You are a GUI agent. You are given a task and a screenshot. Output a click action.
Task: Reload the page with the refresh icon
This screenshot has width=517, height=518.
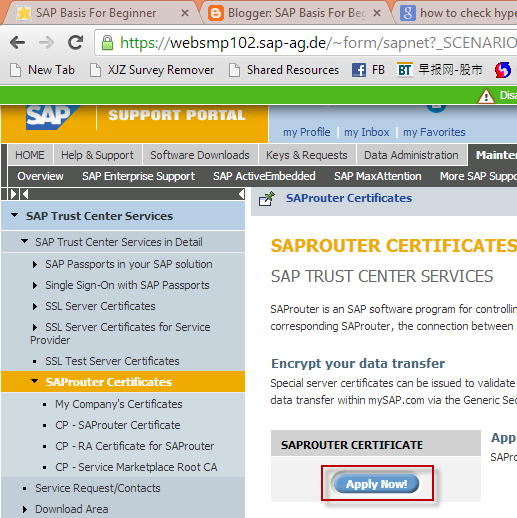click(75, 42)
